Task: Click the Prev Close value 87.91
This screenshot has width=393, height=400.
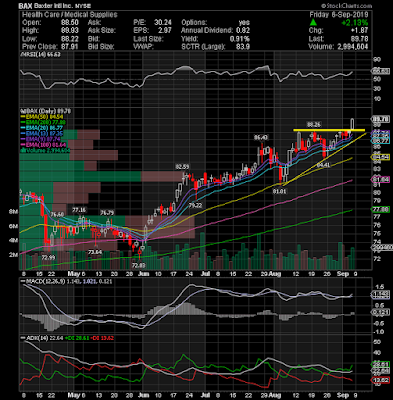Action: click(70, 47)
